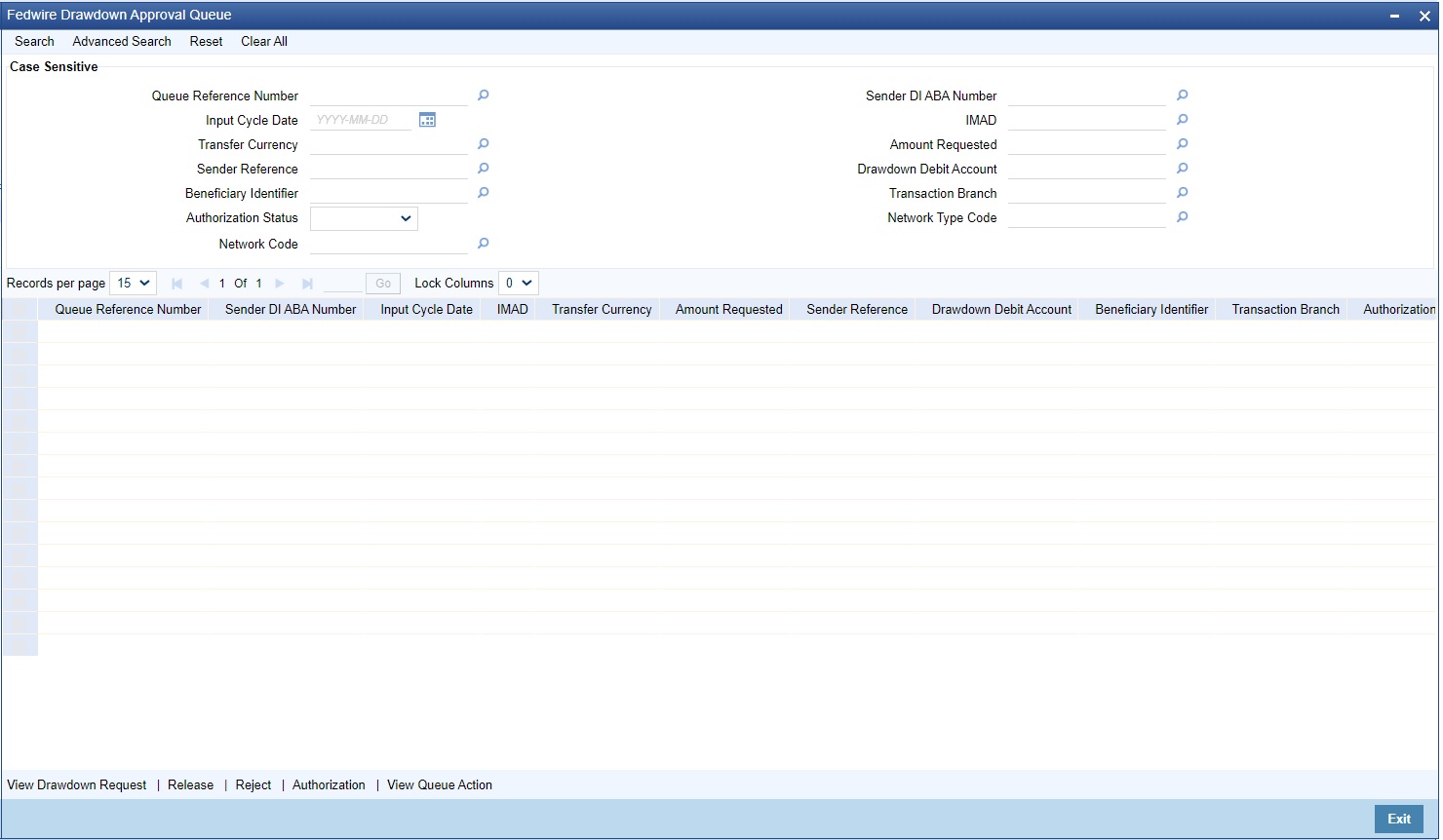This screenshot has height=840, width=1443.
Task: Focus the Network Code input field
Action: coord(389,244)
